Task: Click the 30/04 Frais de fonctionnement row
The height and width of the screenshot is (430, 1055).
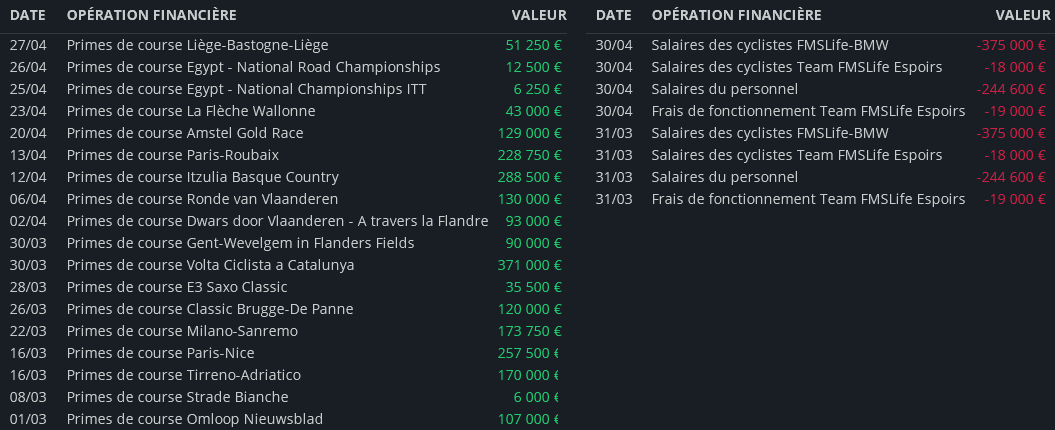Action: point(808,111)
